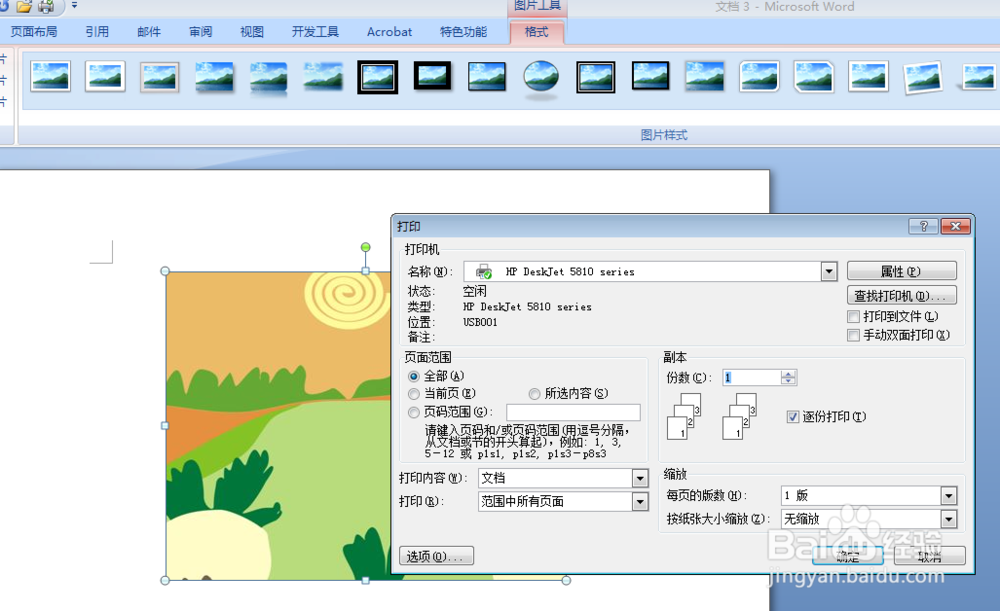Open quick access toolbar customize arrow

pos(74,5)
